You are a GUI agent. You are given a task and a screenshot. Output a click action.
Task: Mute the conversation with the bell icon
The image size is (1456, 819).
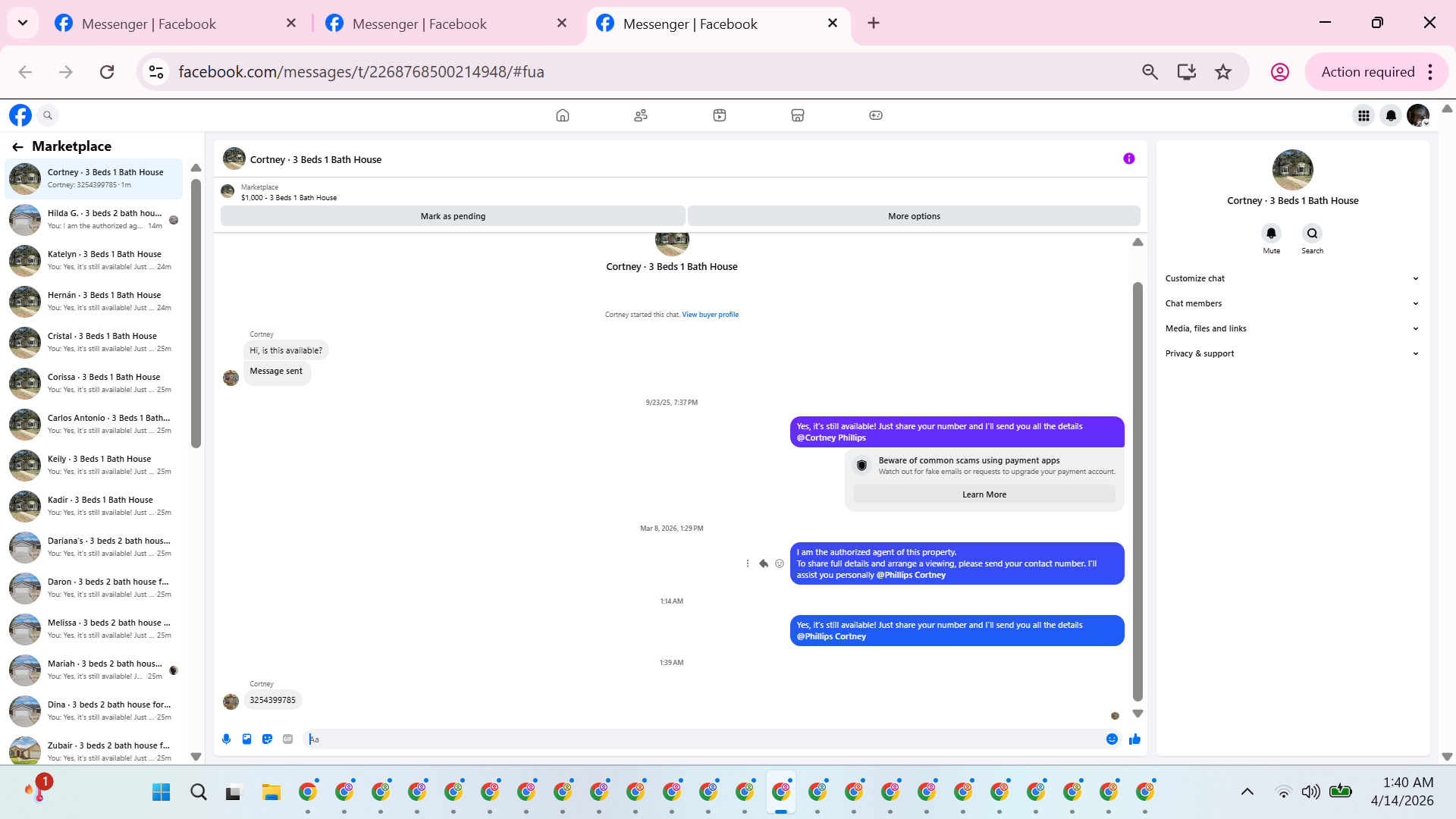[1271, 234]
